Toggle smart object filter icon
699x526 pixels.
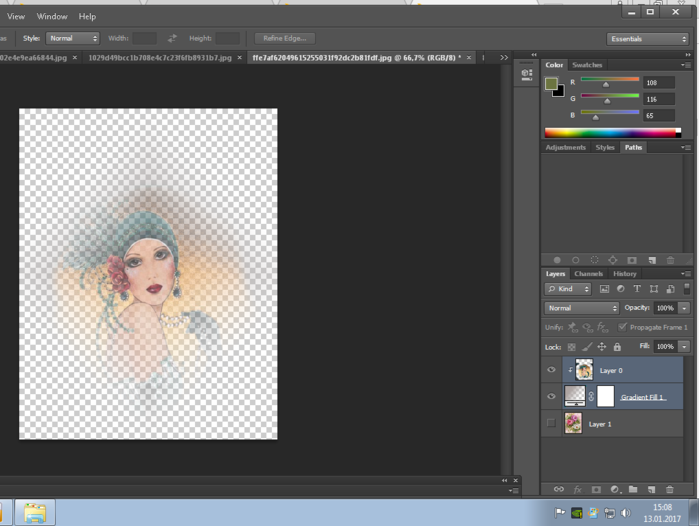click(x=670, y=289)
